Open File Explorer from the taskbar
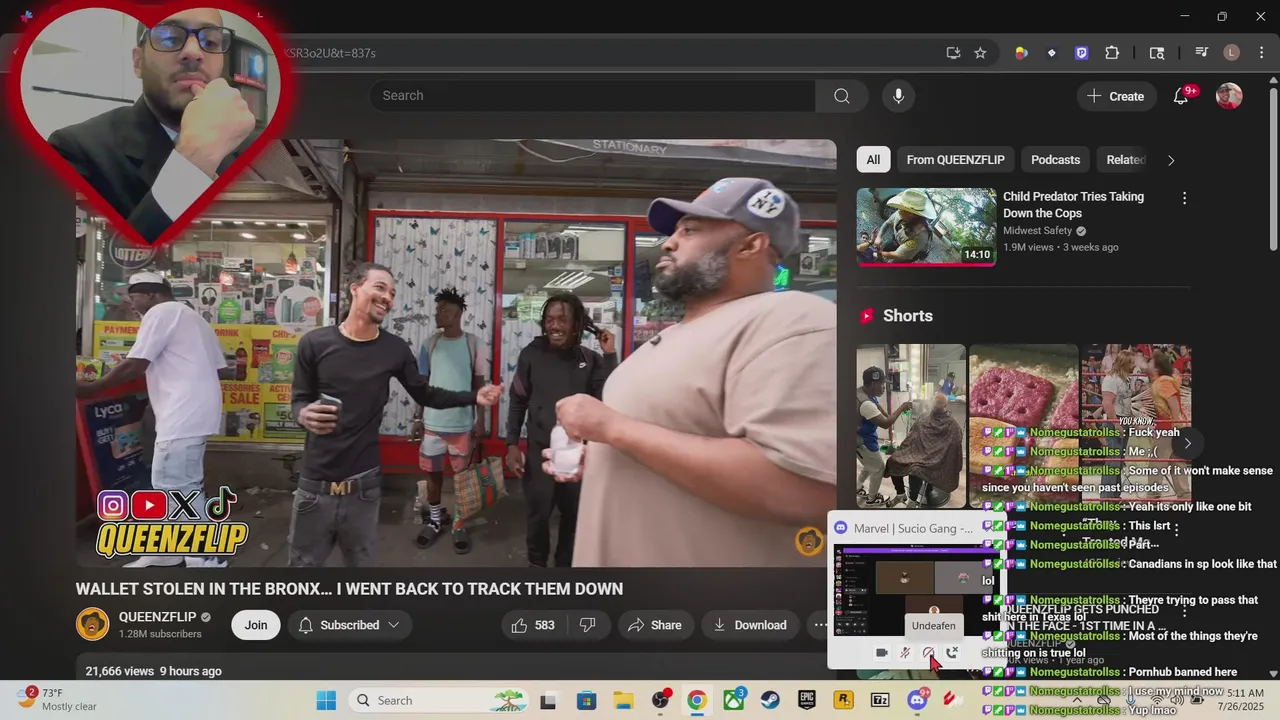1280x720 pixels. tap(623, 700)
